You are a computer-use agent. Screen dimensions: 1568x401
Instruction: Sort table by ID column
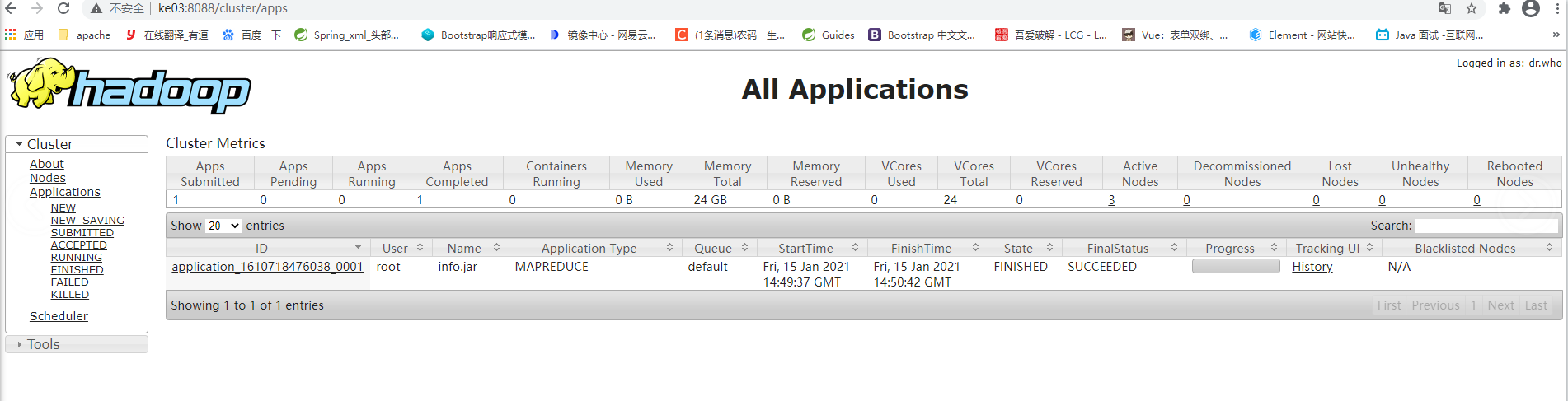tap(268, 248)
